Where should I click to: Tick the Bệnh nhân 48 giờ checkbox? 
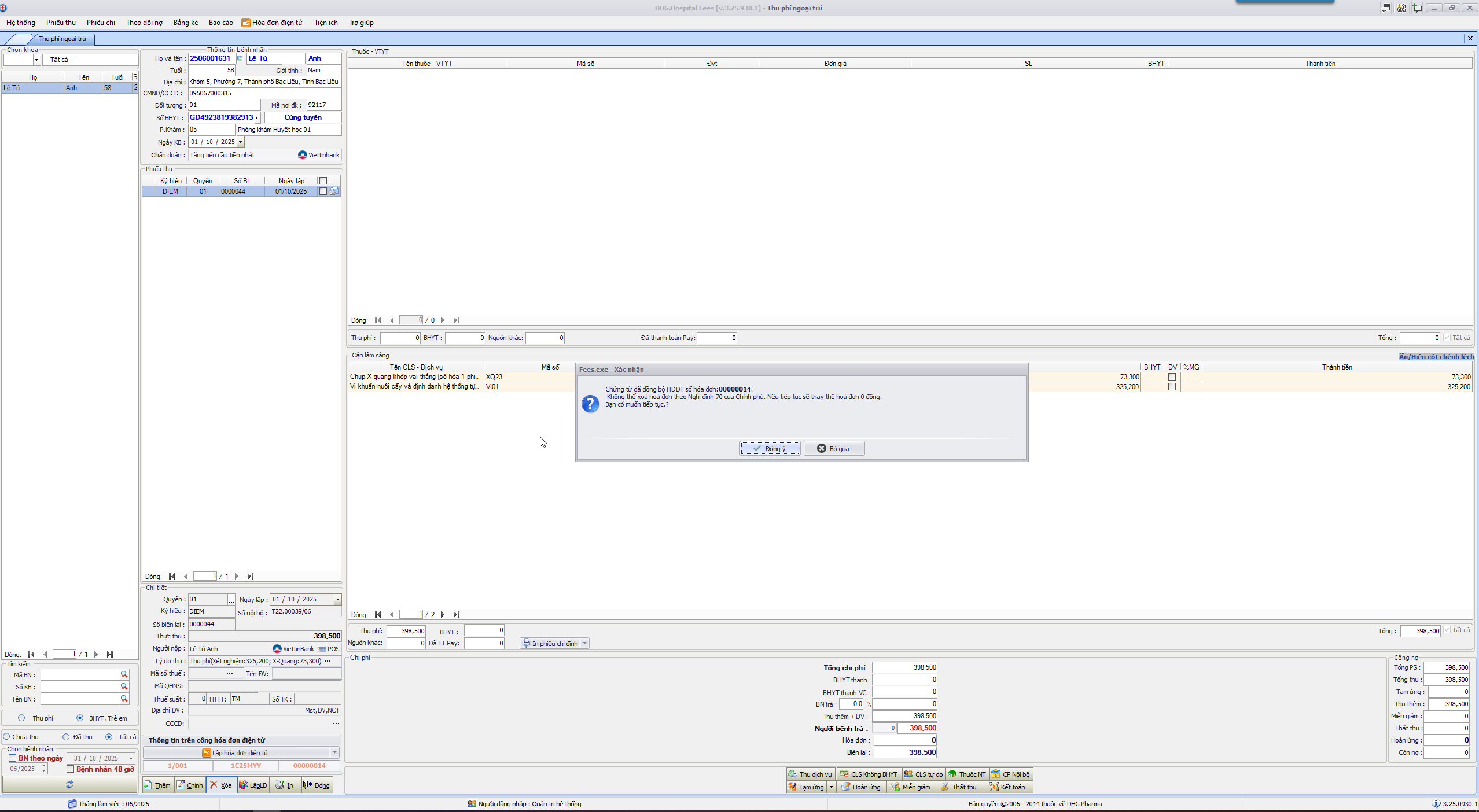pyautogui.click(x=71, y=769)
